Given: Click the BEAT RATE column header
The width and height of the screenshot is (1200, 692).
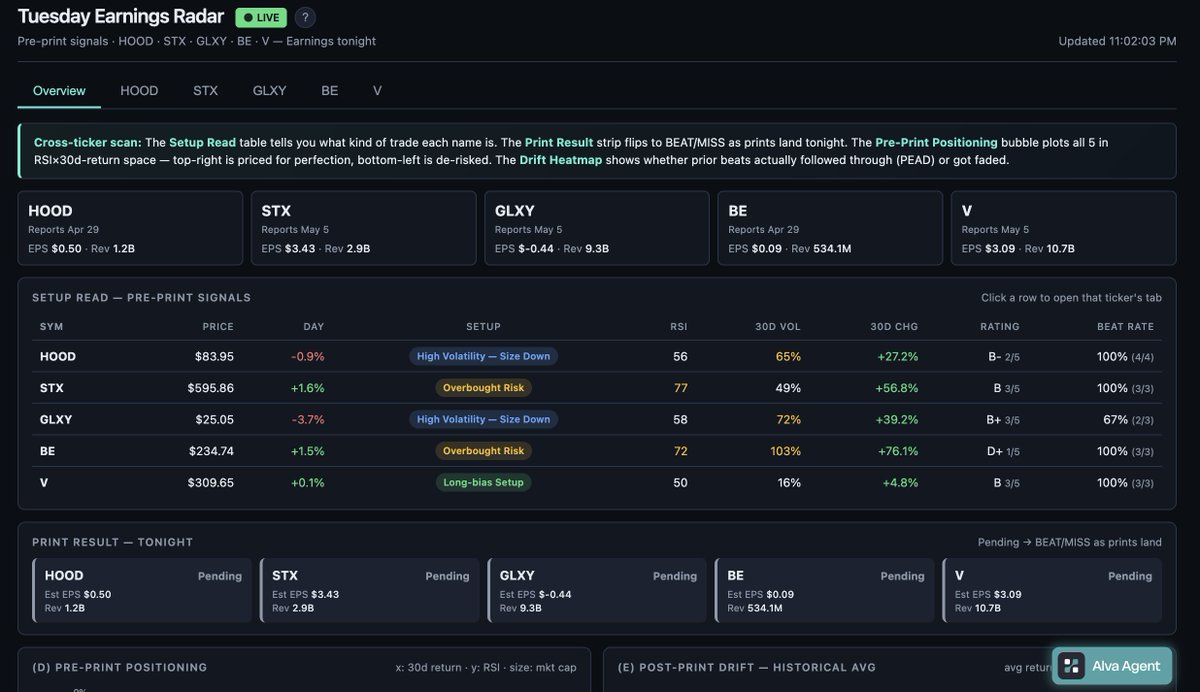Looking at the screenshot, I should point(1125,326).
